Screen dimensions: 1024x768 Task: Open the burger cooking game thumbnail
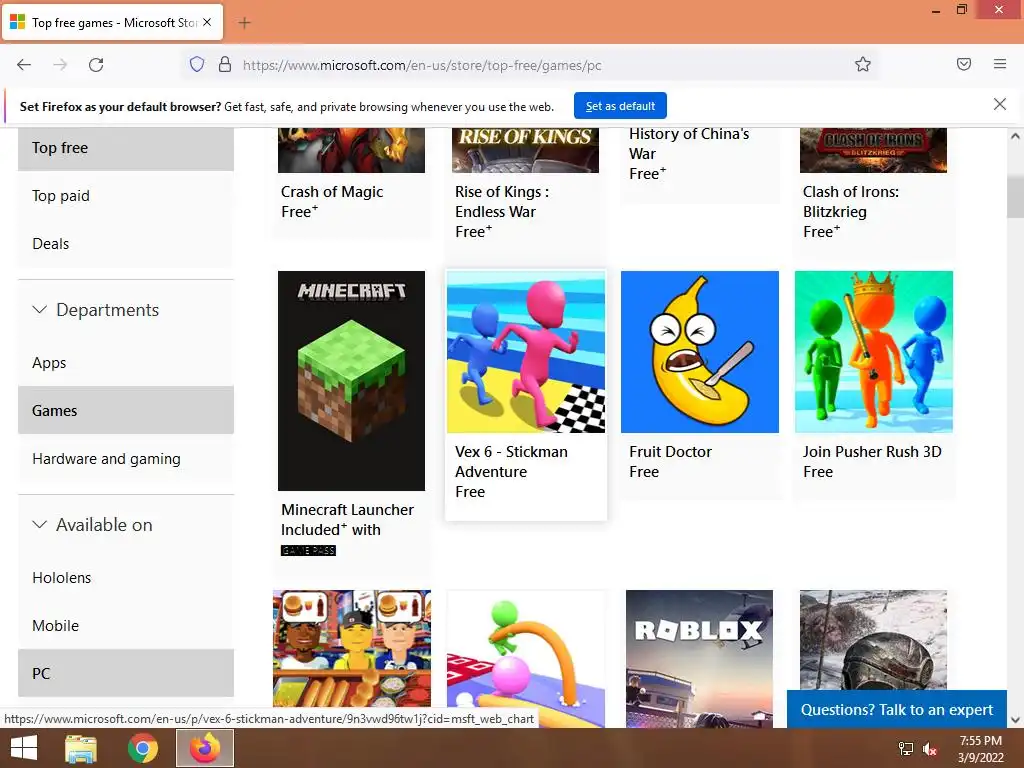click(x=351, y=649)
